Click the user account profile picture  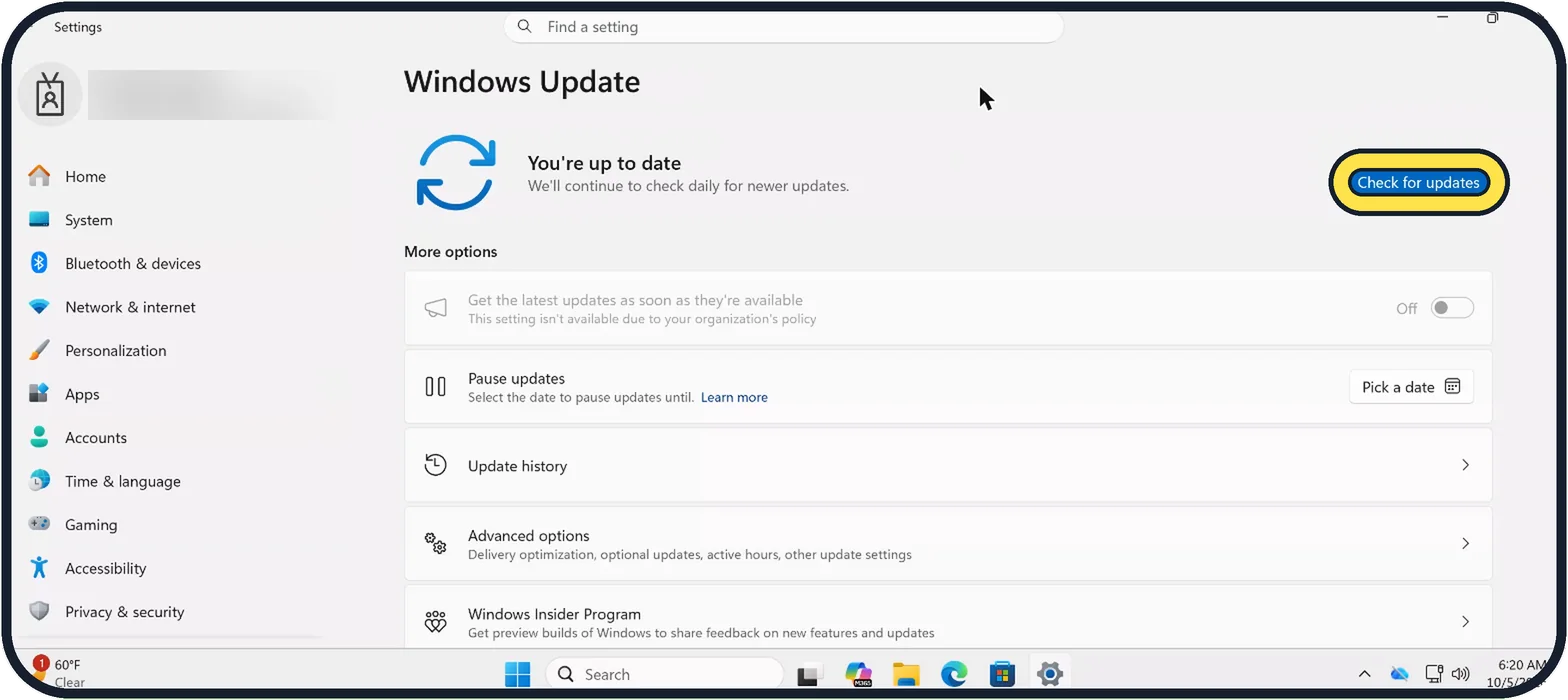click(50, 95)
